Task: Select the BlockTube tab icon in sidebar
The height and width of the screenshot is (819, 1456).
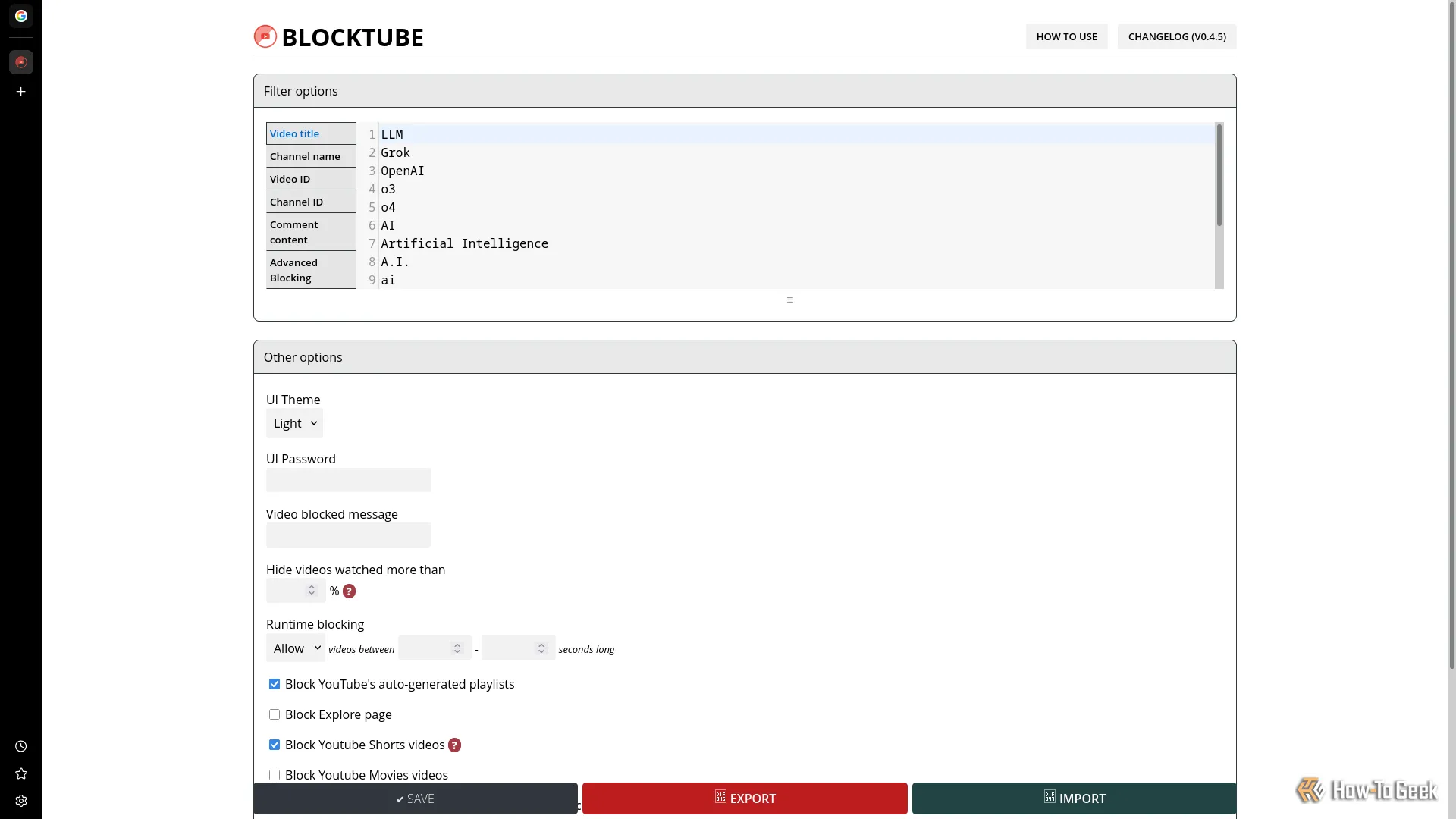Action: pyautogui.click(x=21, y=62)
